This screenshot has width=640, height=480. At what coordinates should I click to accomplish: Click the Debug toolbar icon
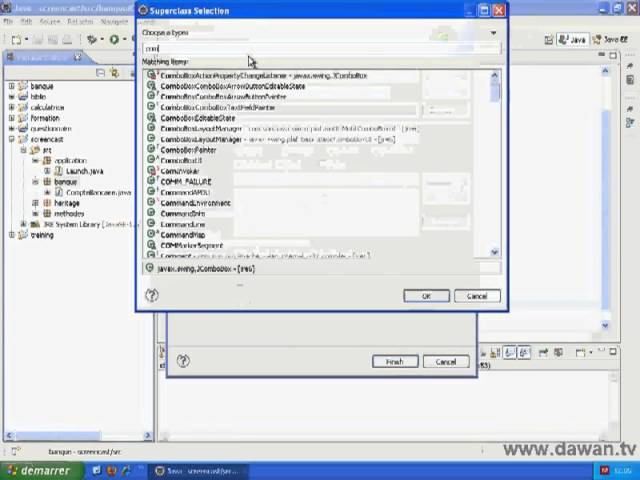click(x=91, y=40)
